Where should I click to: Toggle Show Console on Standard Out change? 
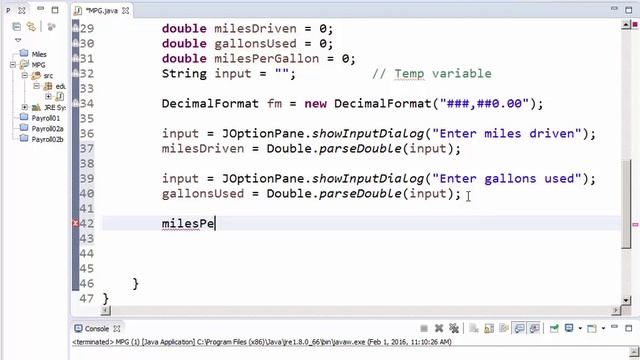[520, 328]
